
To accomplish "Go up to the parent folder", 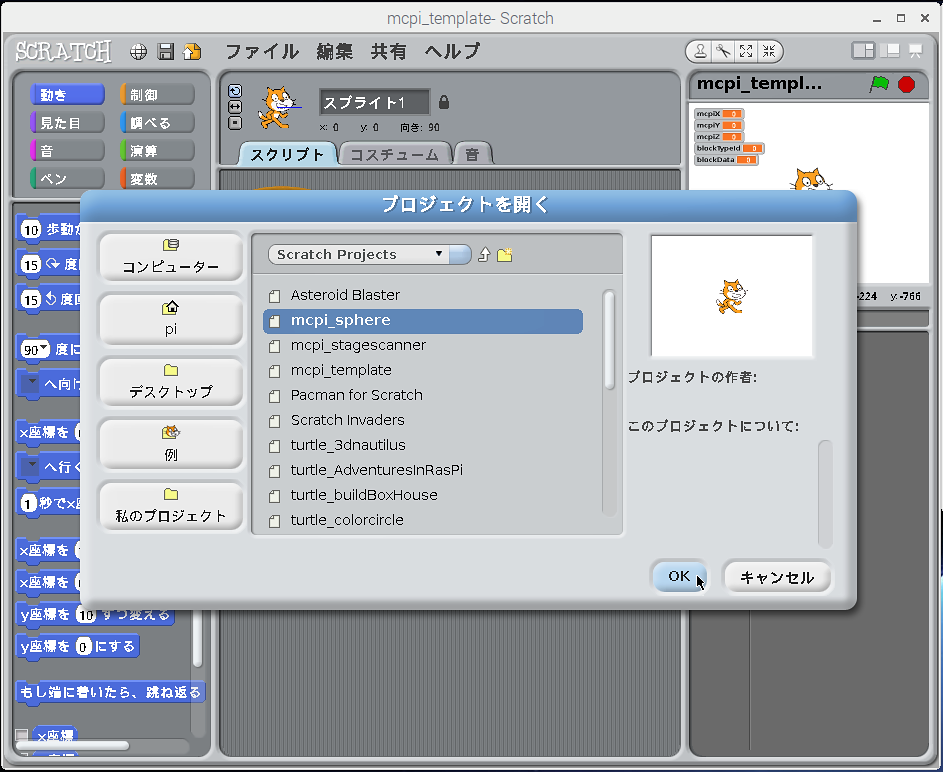I will pos(484,255).
